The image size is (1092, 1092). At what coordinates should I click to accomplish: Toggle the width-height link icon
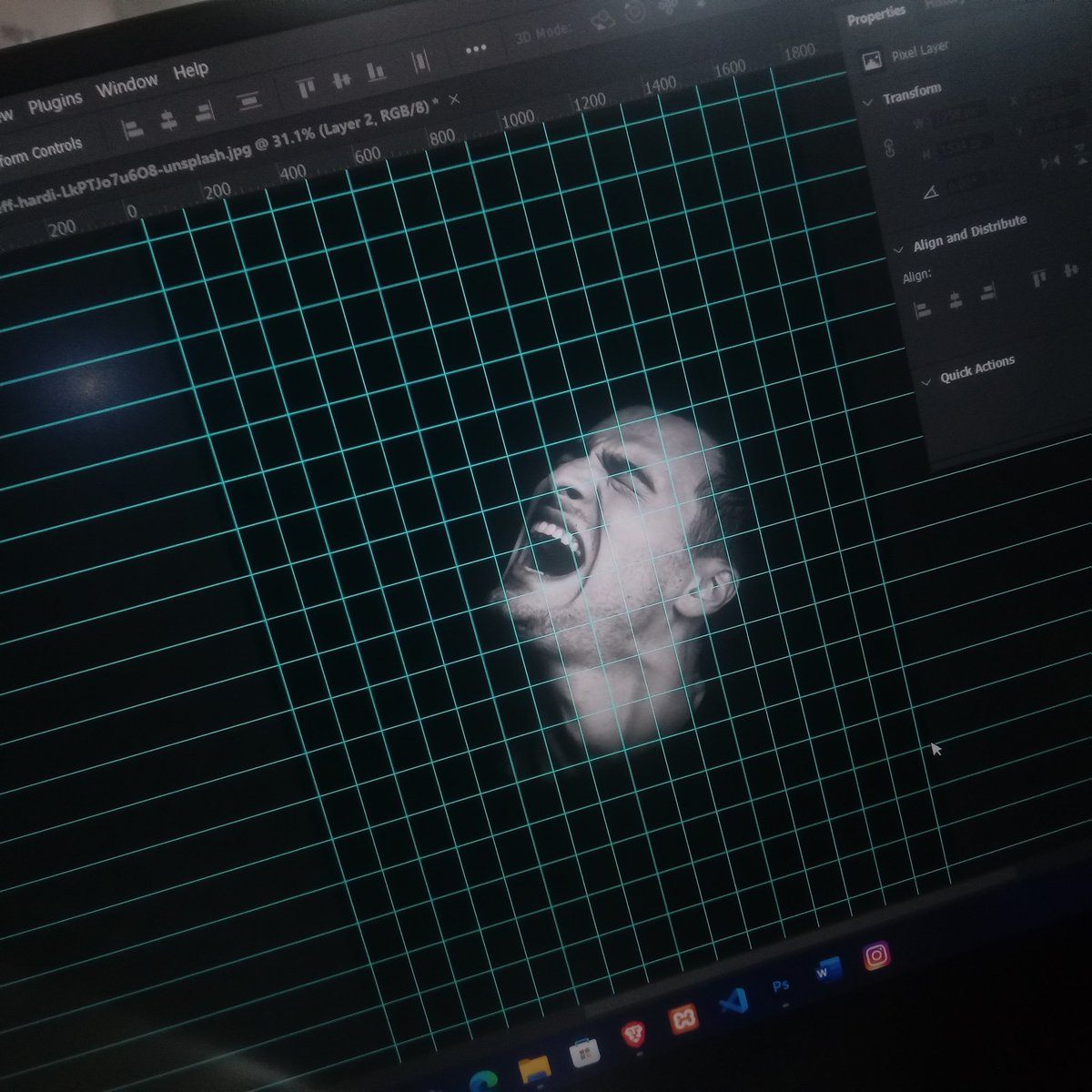889,147
